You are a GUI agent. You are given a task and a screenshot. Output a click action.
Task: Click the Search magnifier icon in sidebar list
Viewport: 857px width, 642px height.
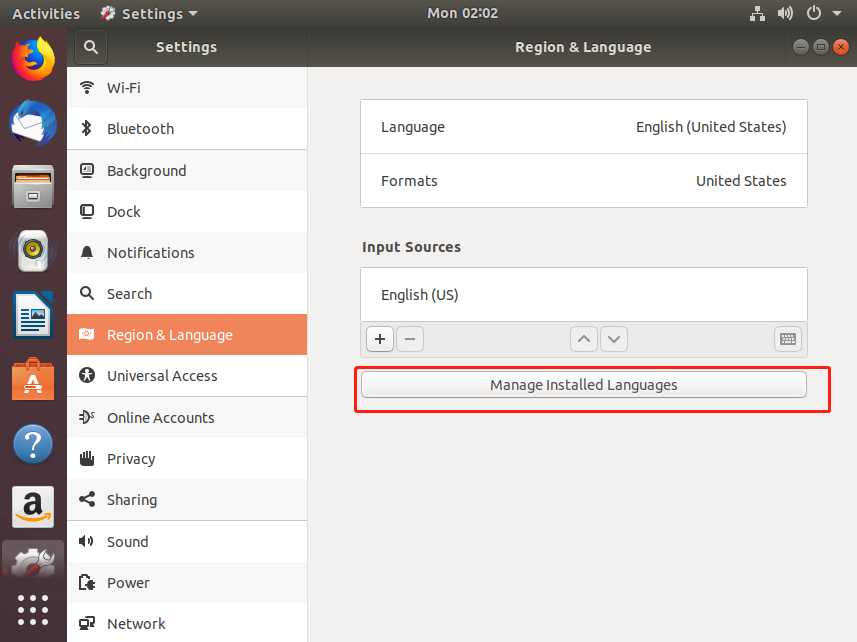[87, 293]
